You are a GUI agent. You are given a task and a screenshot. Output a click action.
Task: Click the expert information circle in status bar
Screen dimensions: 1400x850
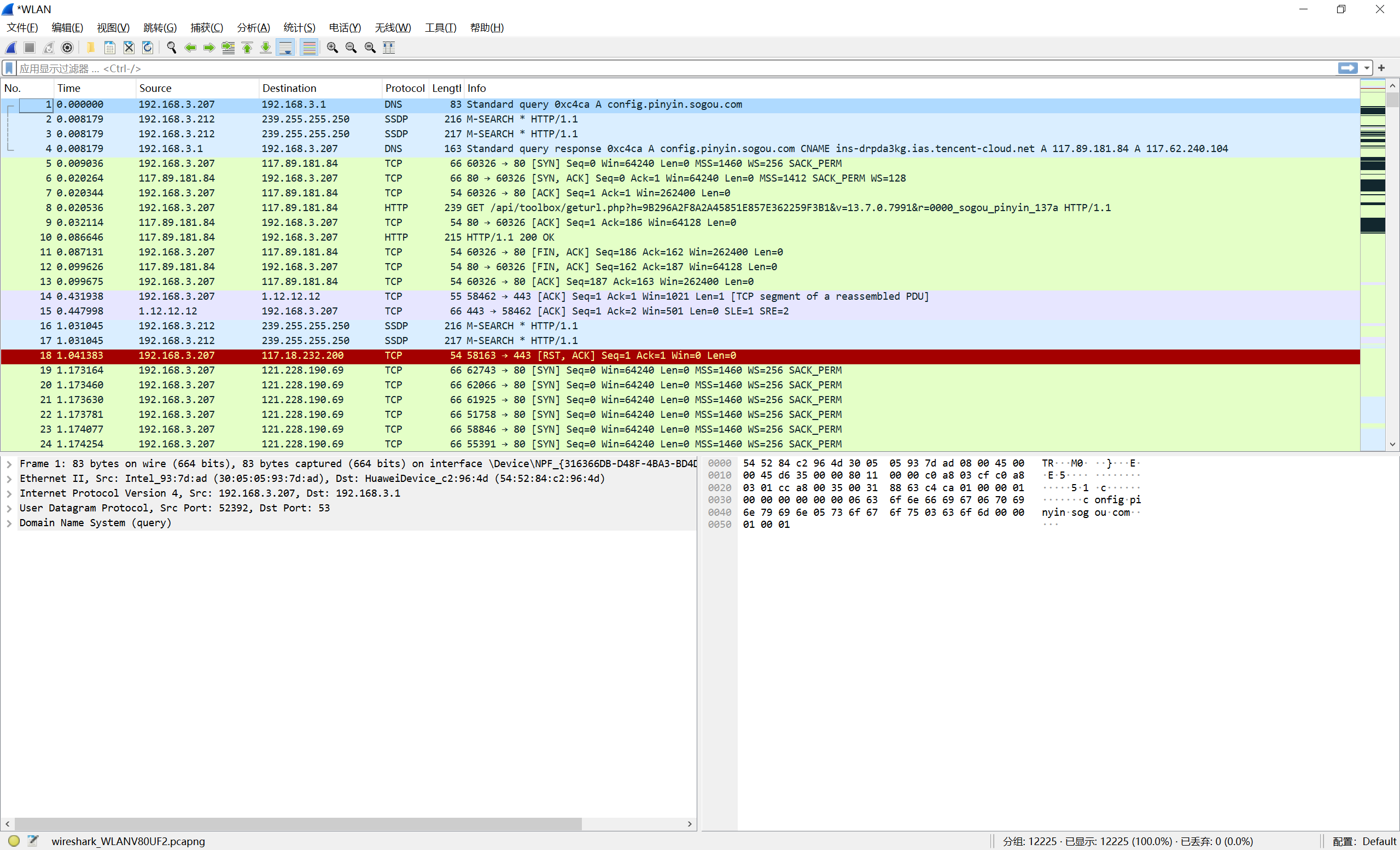pos(14,841)
